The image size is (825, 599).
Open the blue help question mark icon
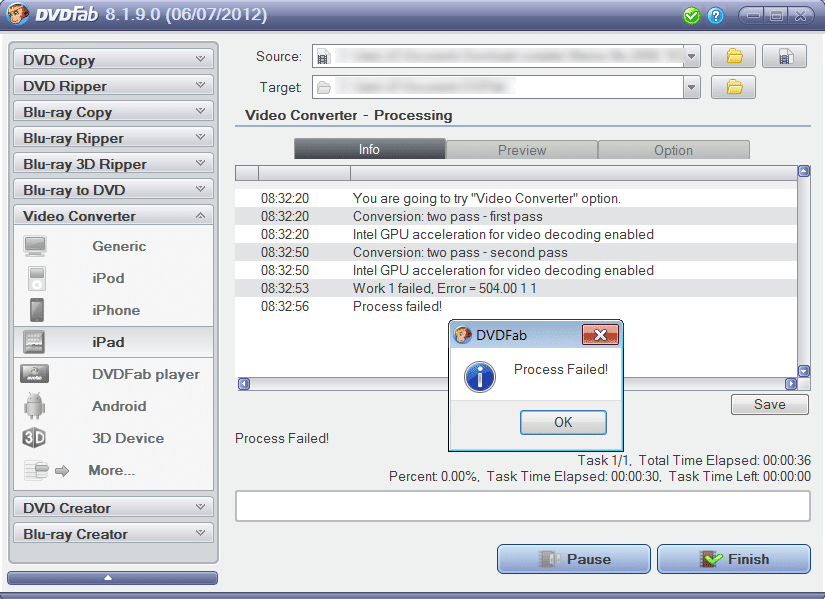pos(715,16)
